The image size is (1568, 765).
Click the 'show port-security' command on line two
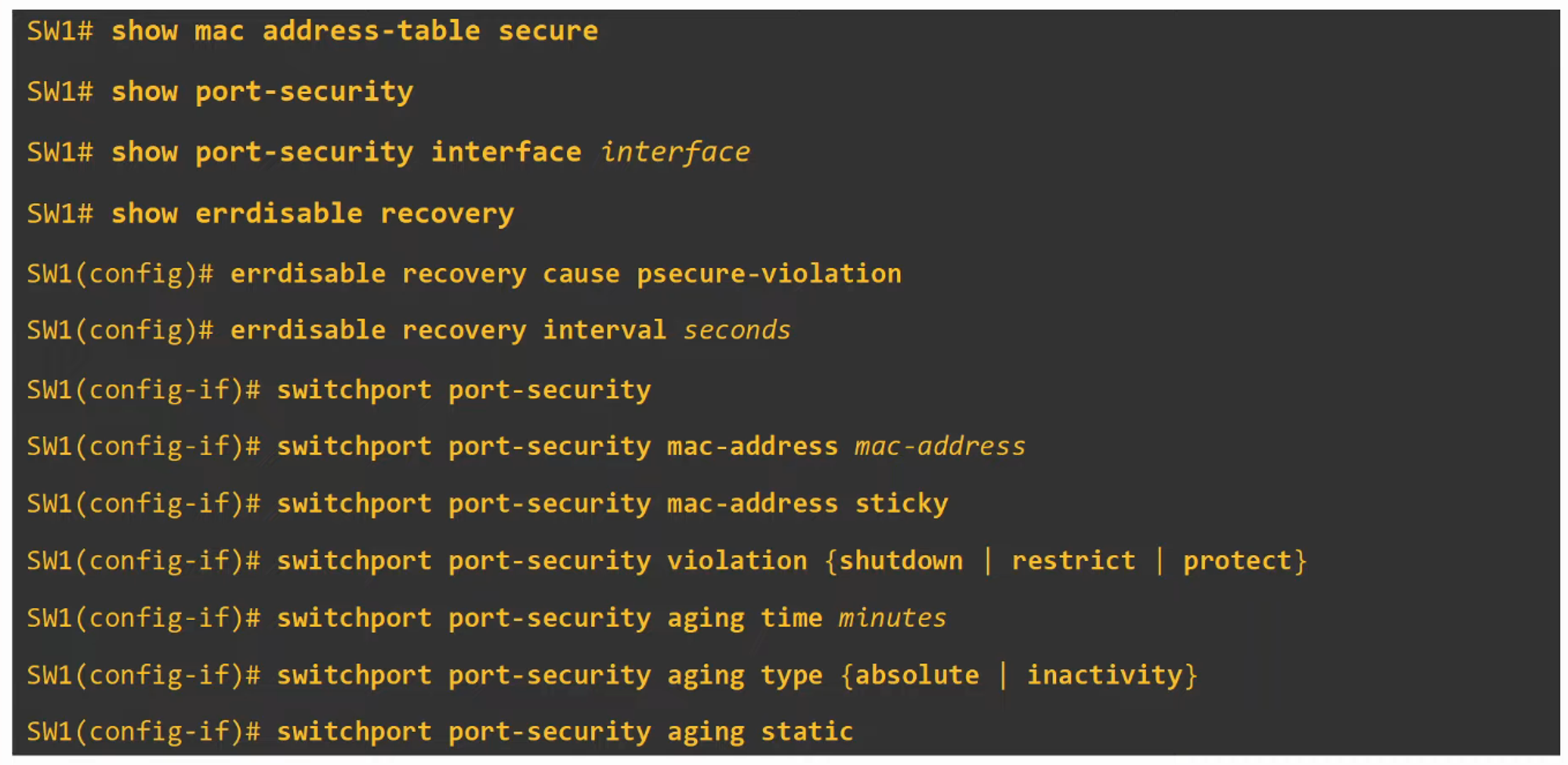pos(262,92)
